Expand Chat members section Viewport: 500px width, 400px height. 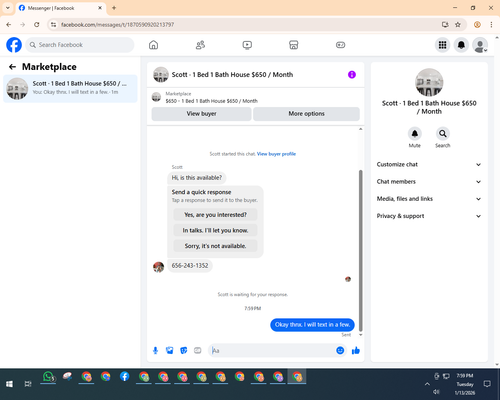(x=429, y=182)
